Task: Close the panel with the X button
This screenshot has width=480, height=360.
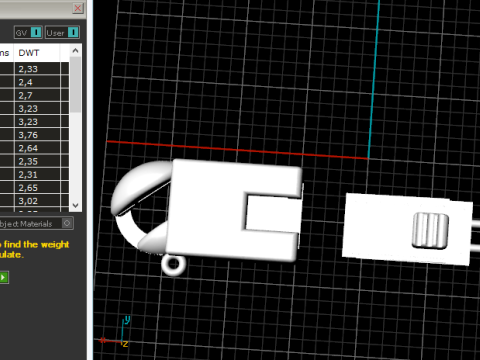Action: [x=78, y=8]
